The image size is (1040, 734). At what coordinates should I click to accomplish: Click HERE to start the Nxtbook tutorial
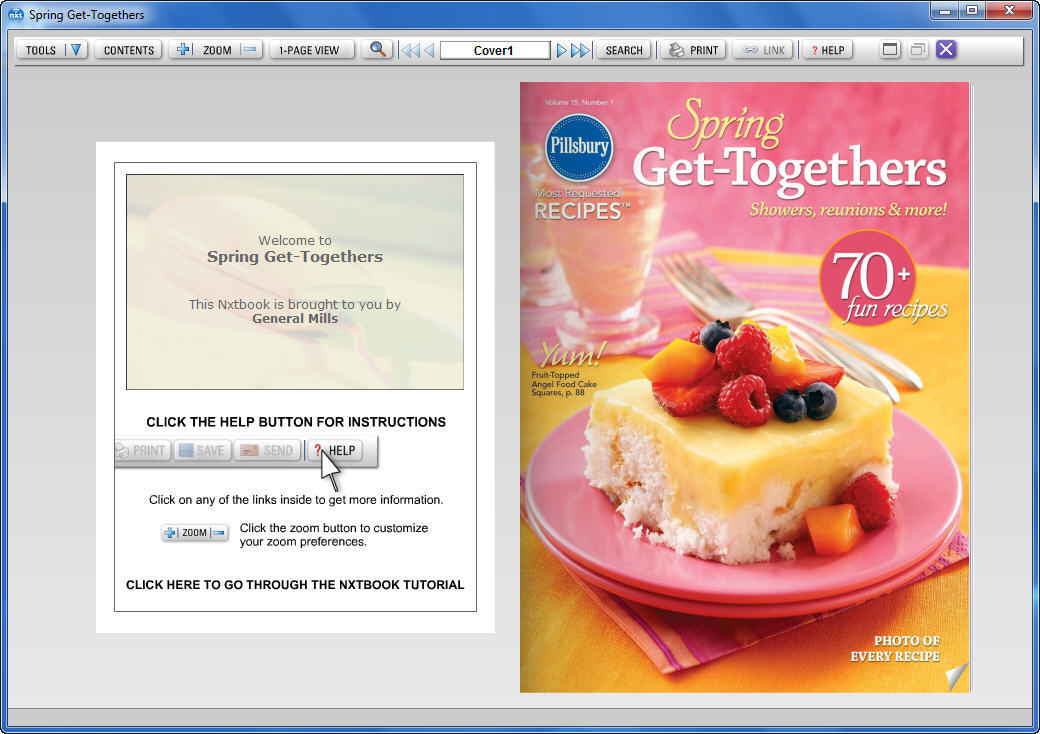(294, 584)
